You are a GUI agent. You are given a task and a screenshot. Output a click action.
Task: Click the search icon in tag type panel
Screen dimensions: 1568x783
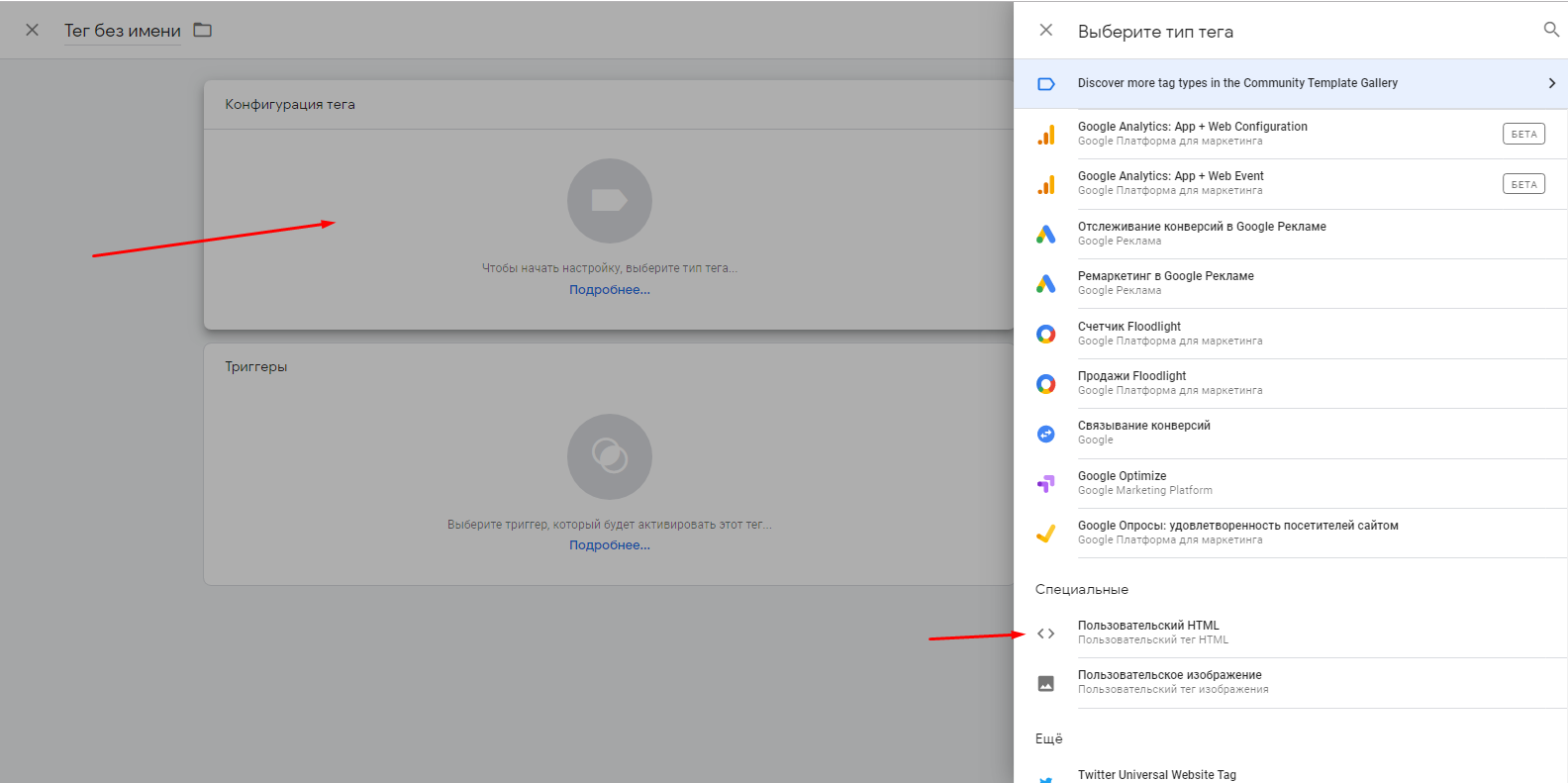pos(1550,30)
